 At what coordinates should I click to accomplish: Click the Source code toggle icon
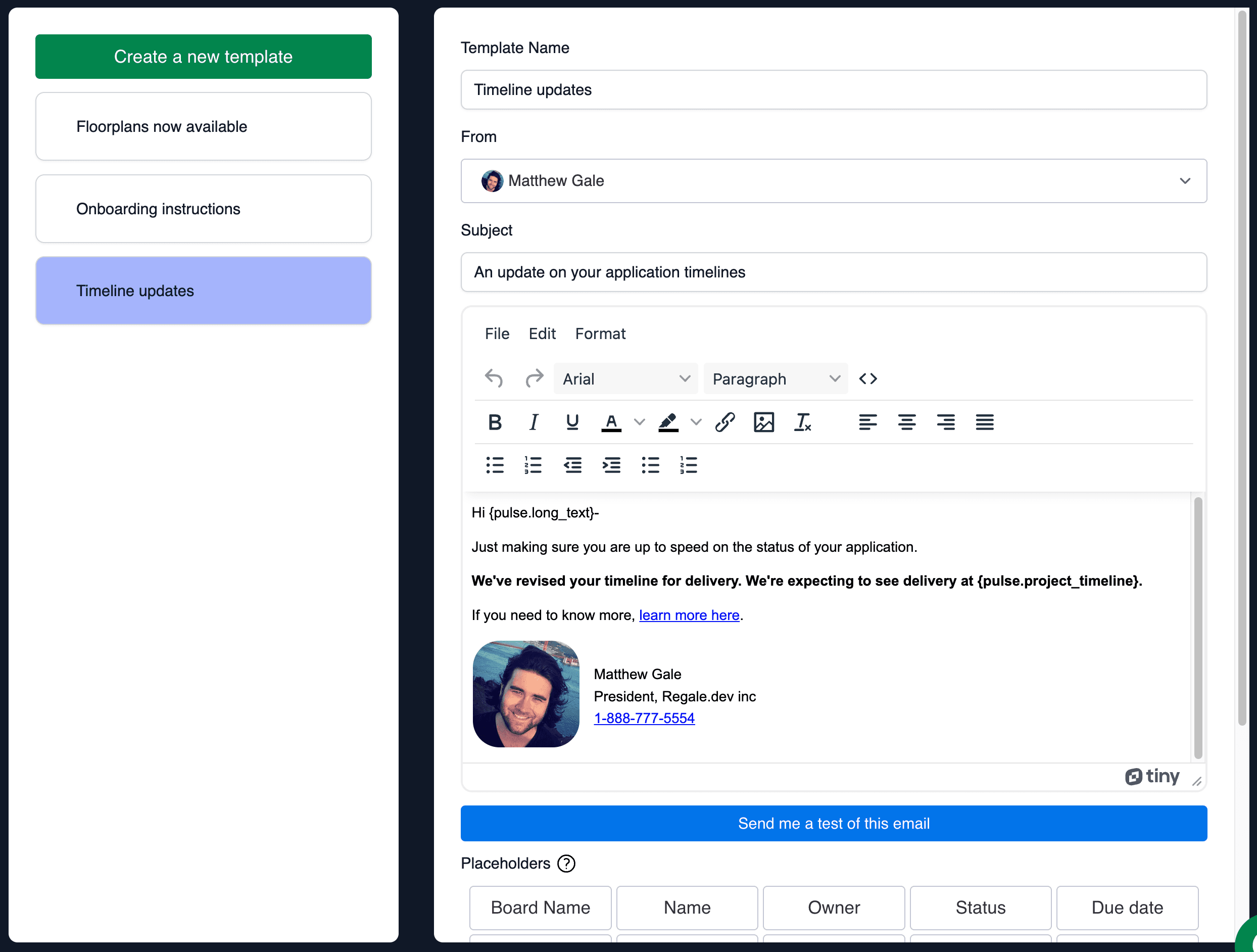click(x=868, y=378)
